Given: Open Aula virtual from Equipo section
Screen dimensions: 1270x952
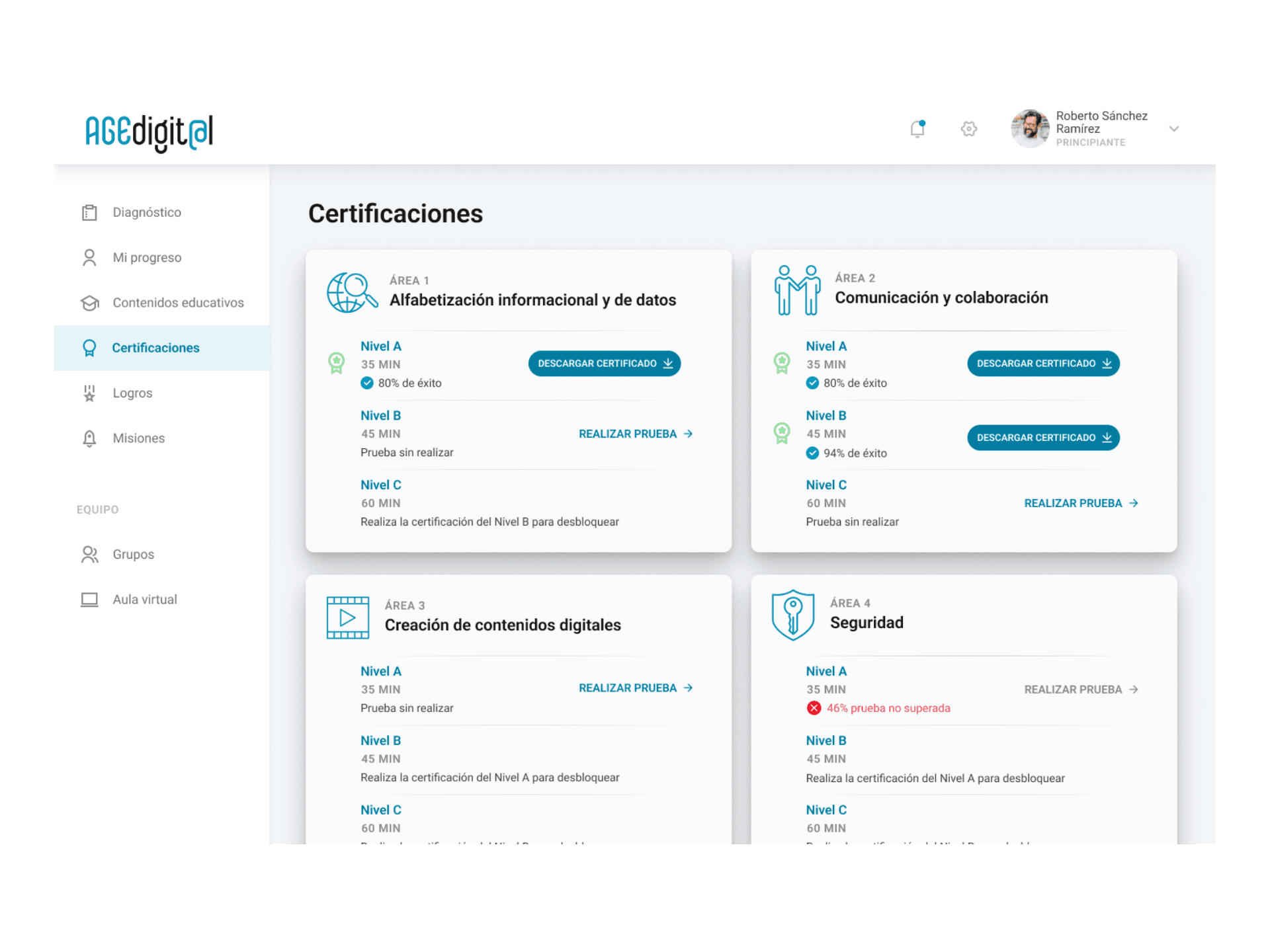Looking at the screenshot, I should point(144,599).
